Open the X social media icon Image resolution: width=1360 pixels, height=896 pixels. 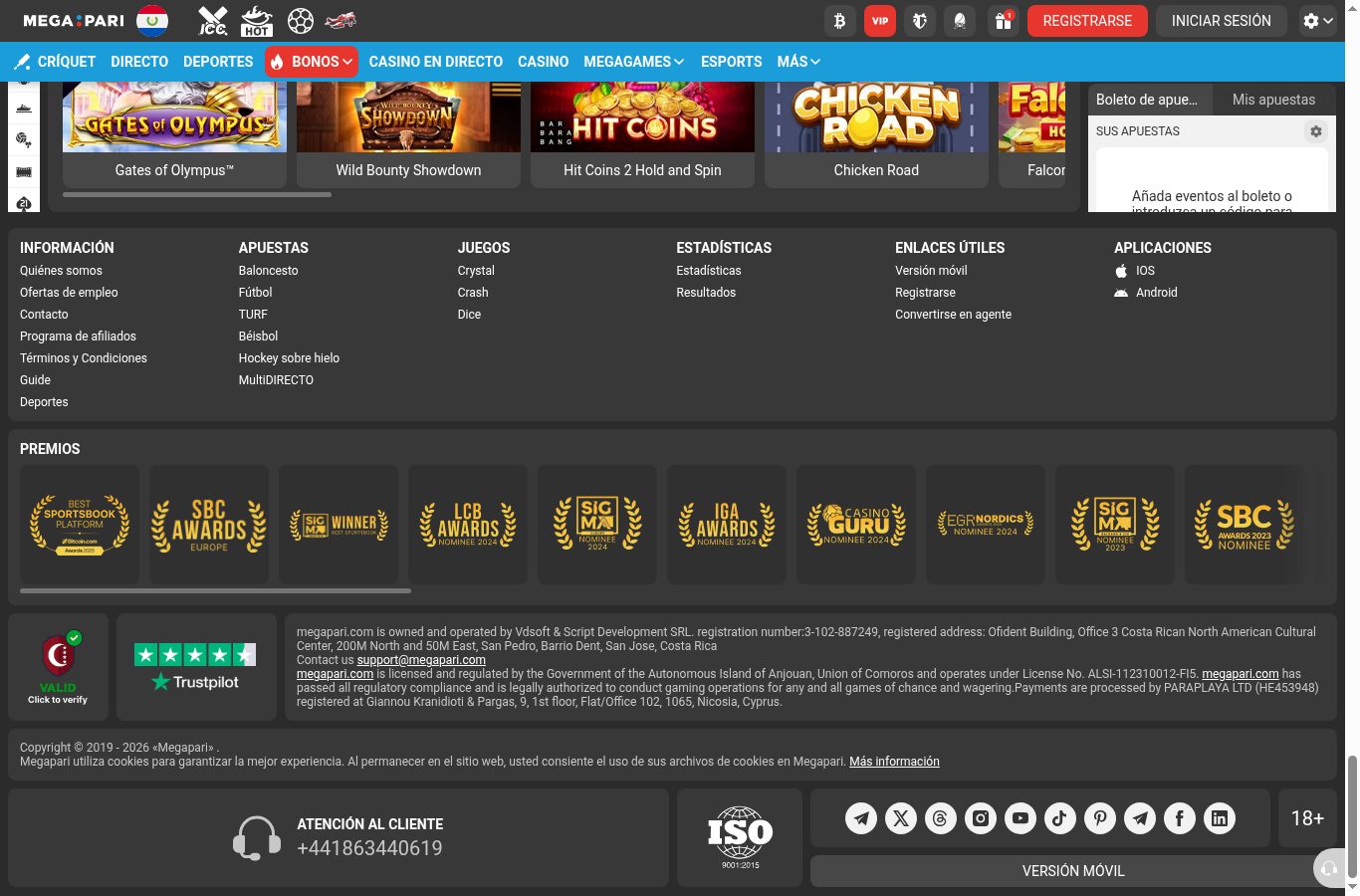901,818
